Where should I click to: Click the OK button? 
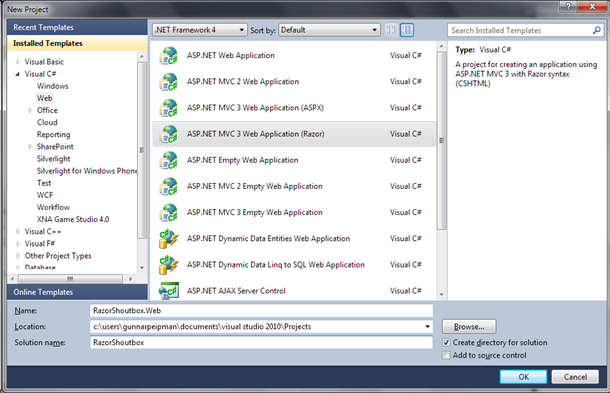(x=523, y=377)
